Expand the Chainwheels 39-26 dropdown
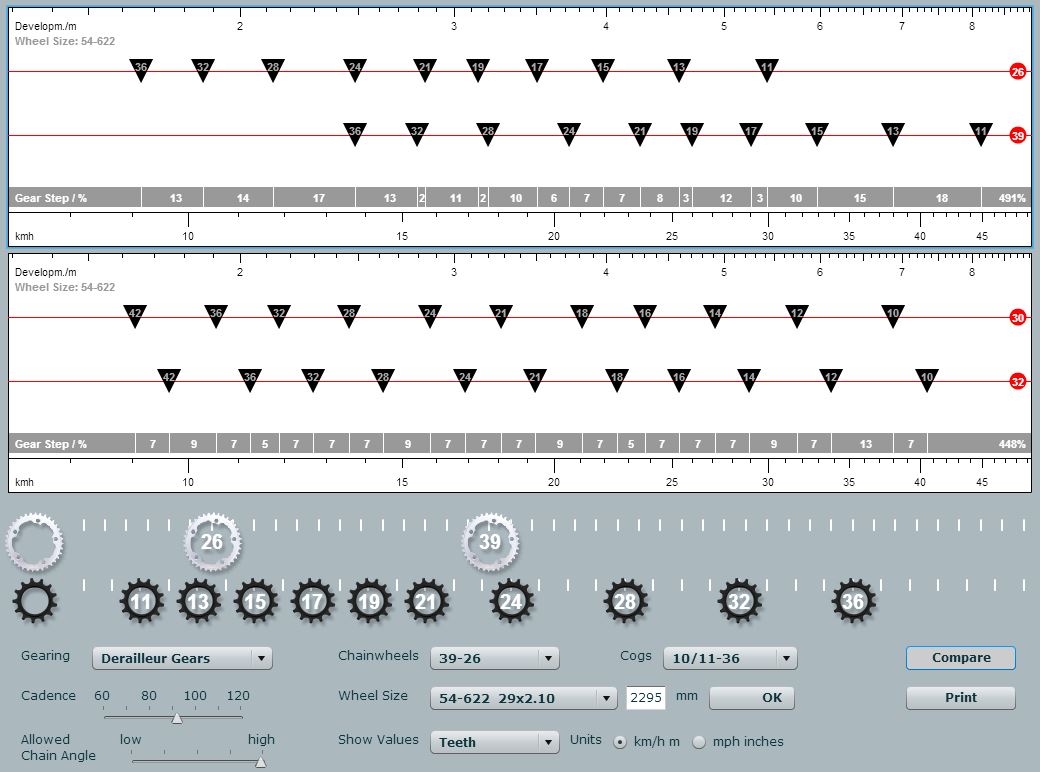 pos(494,658)
